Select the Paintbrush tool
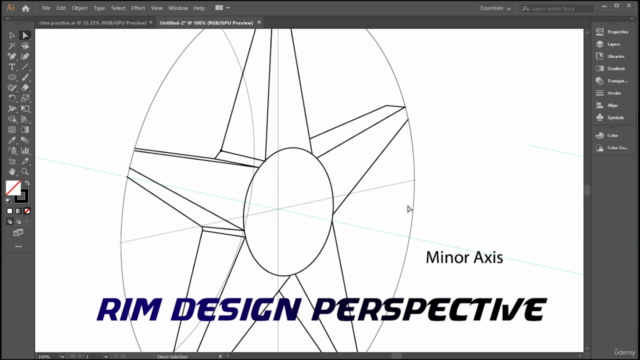640x360 pixels. pyautogui.click(x=25, y=77)
